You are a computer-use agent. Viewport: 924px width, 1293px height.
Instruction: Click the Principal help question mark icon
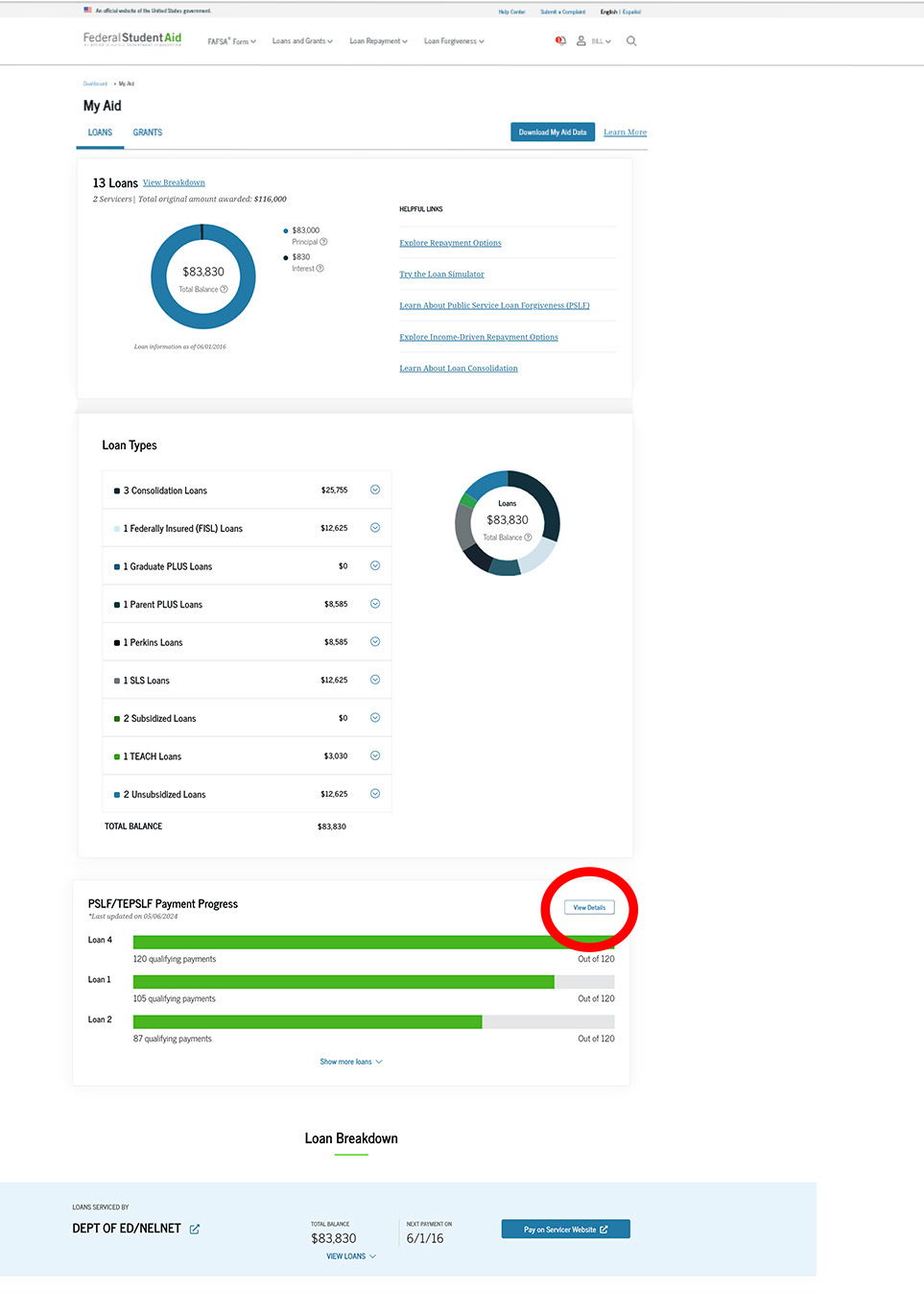323,242
